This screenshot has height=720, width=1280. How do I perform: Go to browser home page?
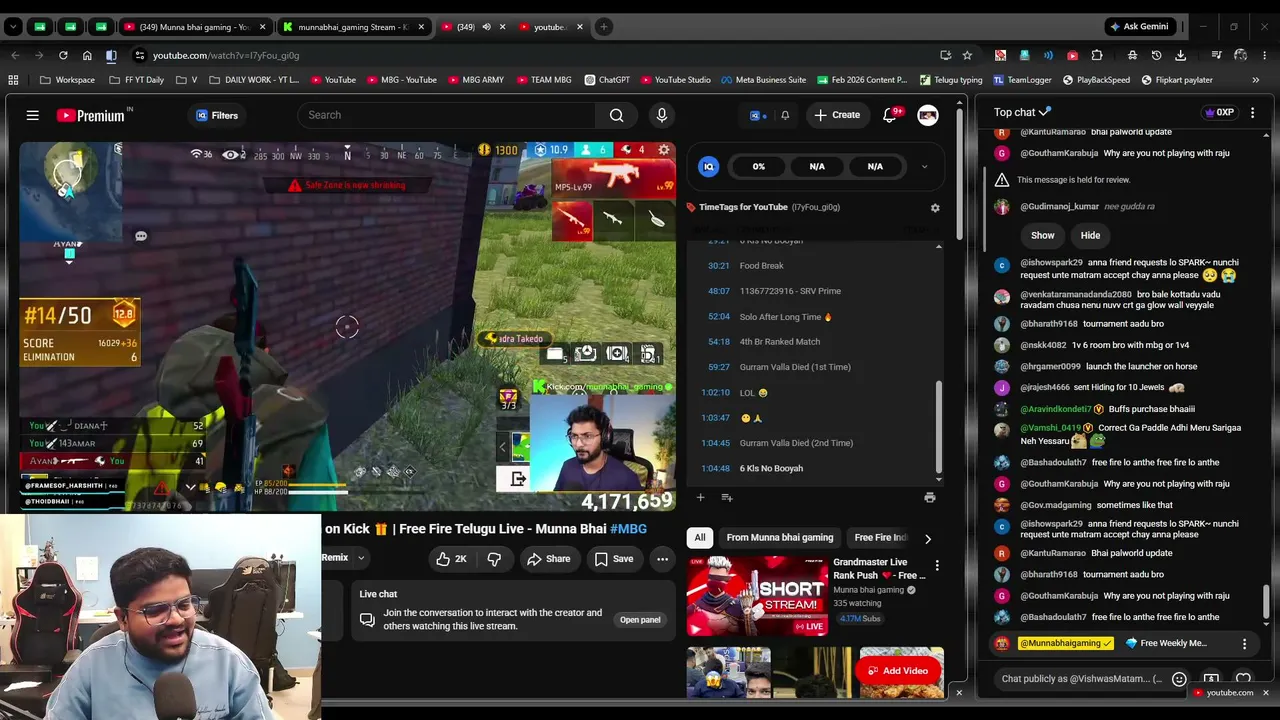tap(87, 55)
